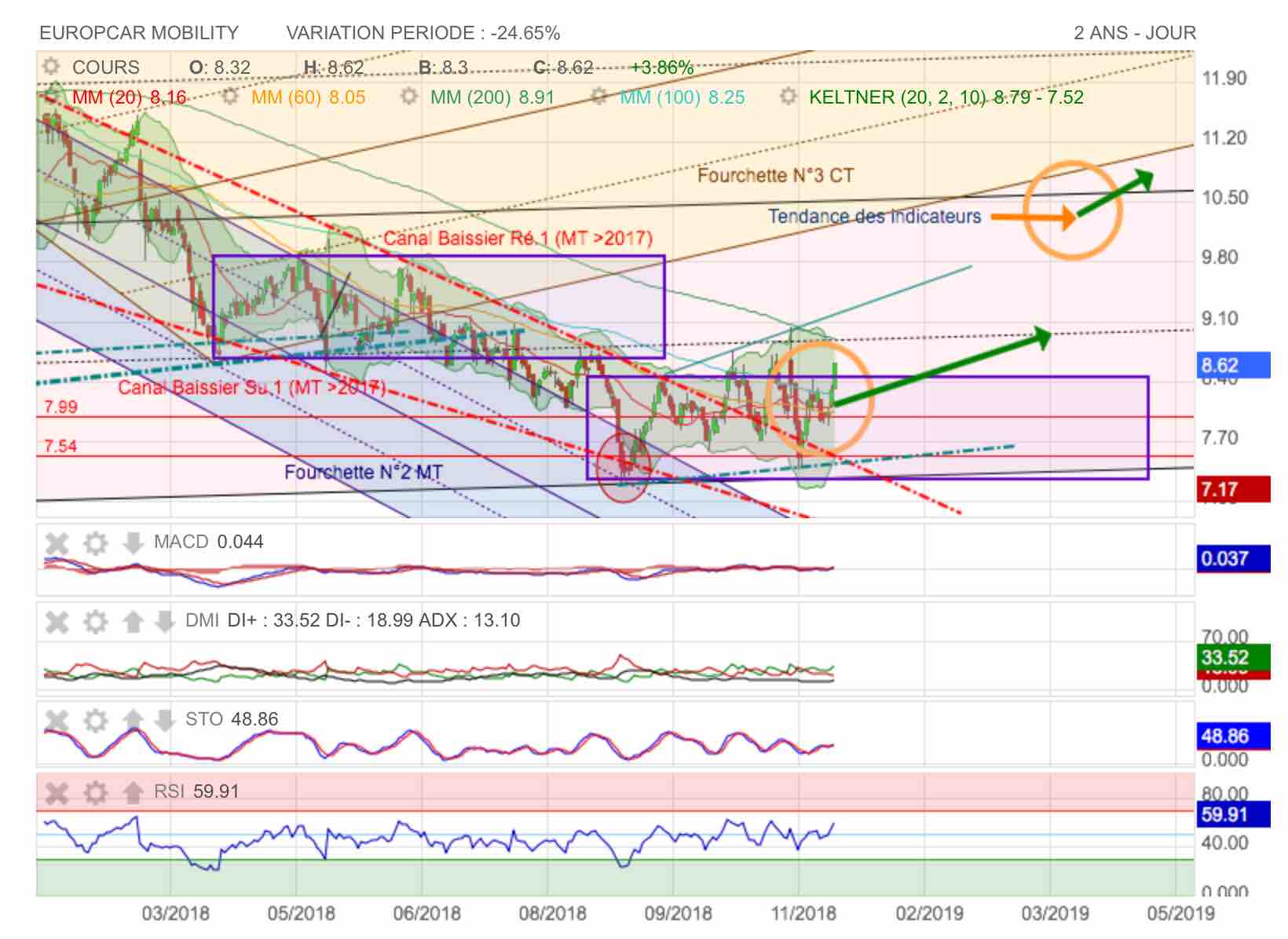Click the 05/2019 date axis label
Viewport: 1288px width, 939px height.
coord(1180,914)
